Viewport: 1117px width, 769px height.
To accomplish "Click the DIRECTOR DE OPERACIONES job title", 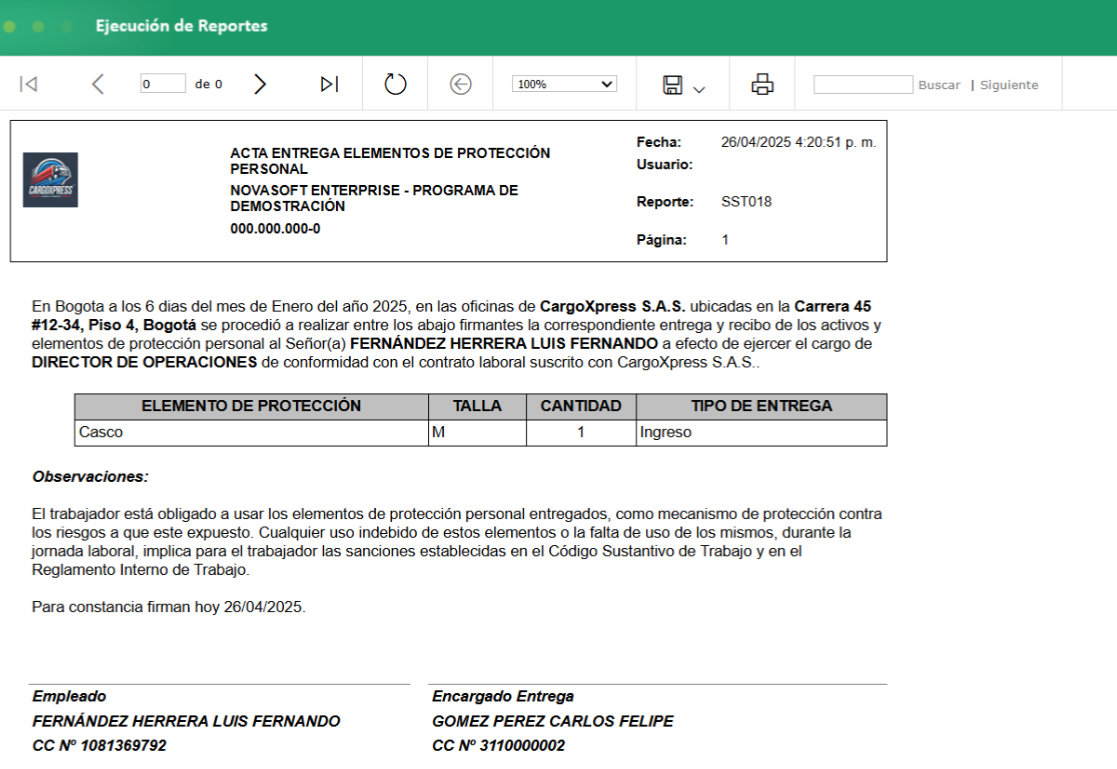I will 144,362.
